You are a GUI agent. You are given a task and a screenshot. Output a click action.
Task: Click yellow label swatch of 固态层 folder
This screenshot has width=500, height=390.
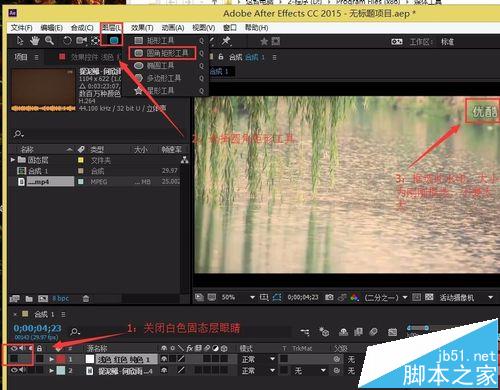80,160
